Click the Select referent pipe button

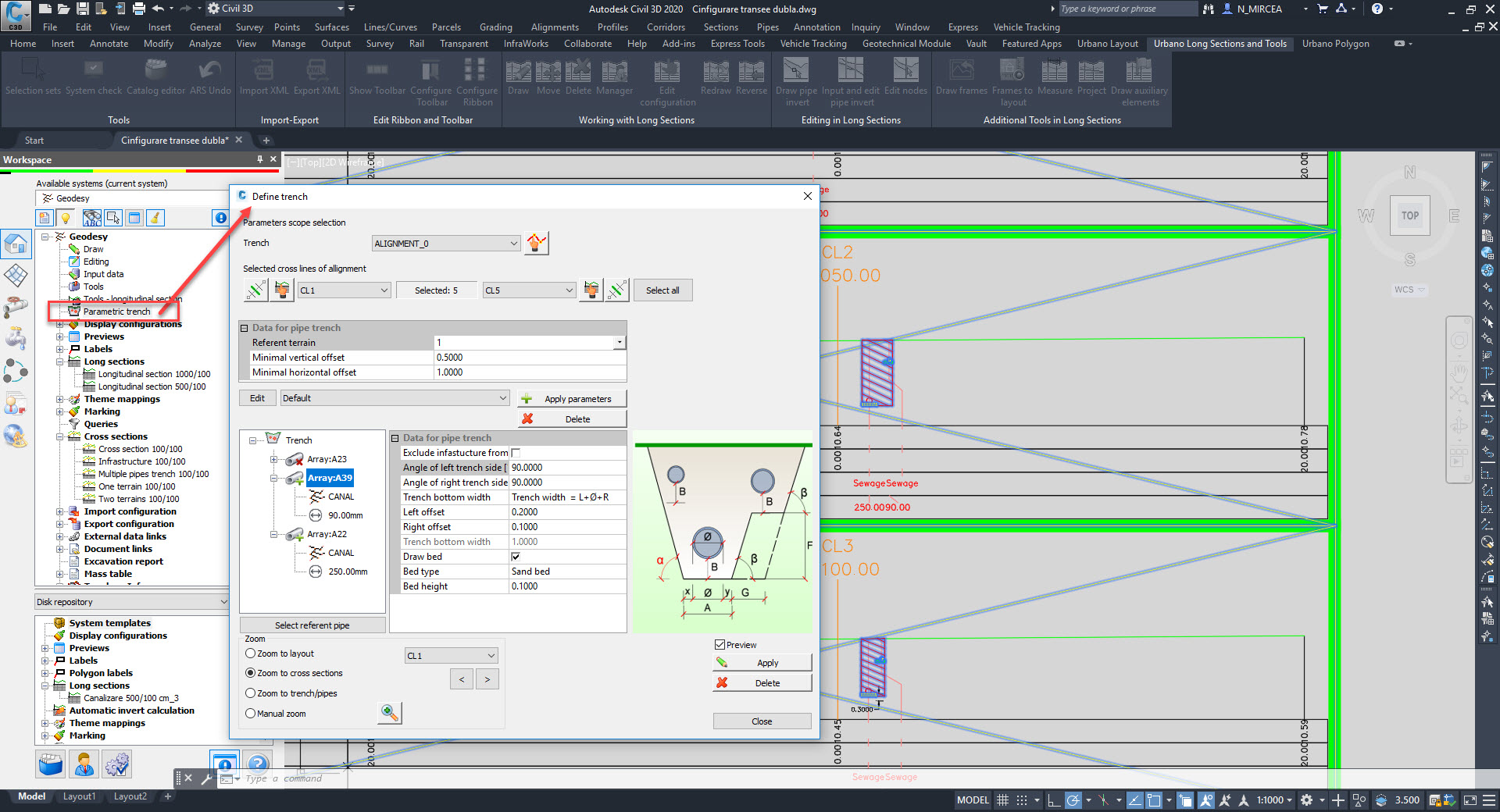tap(312, 625)
